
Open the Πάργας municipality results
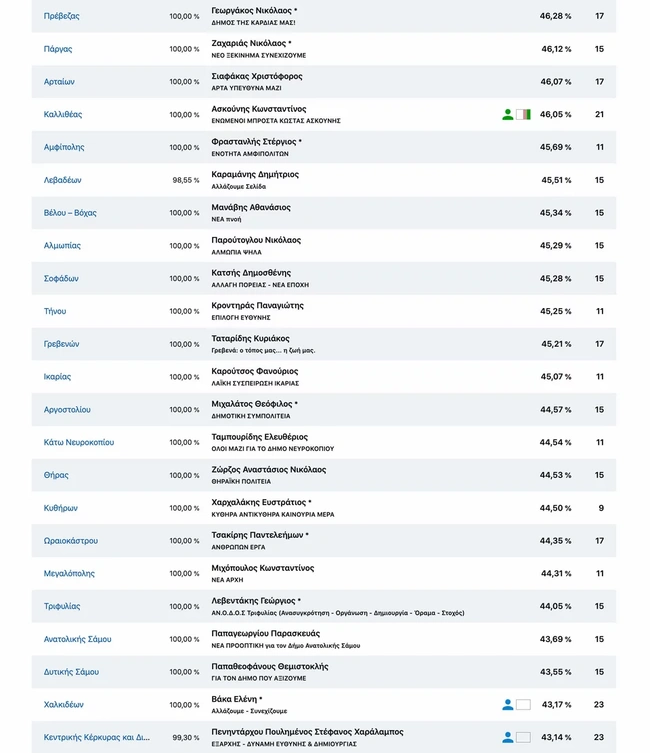58,49
